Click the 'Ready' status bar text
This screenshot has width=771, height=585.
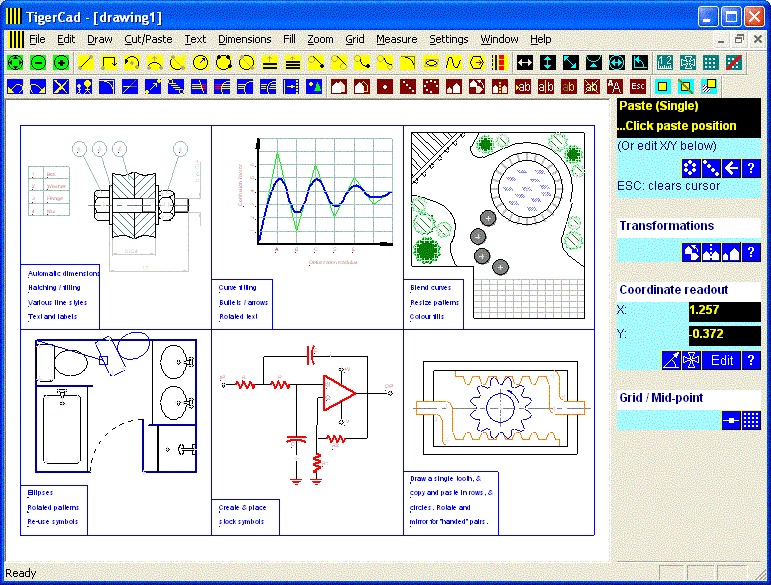pos(21,573)
